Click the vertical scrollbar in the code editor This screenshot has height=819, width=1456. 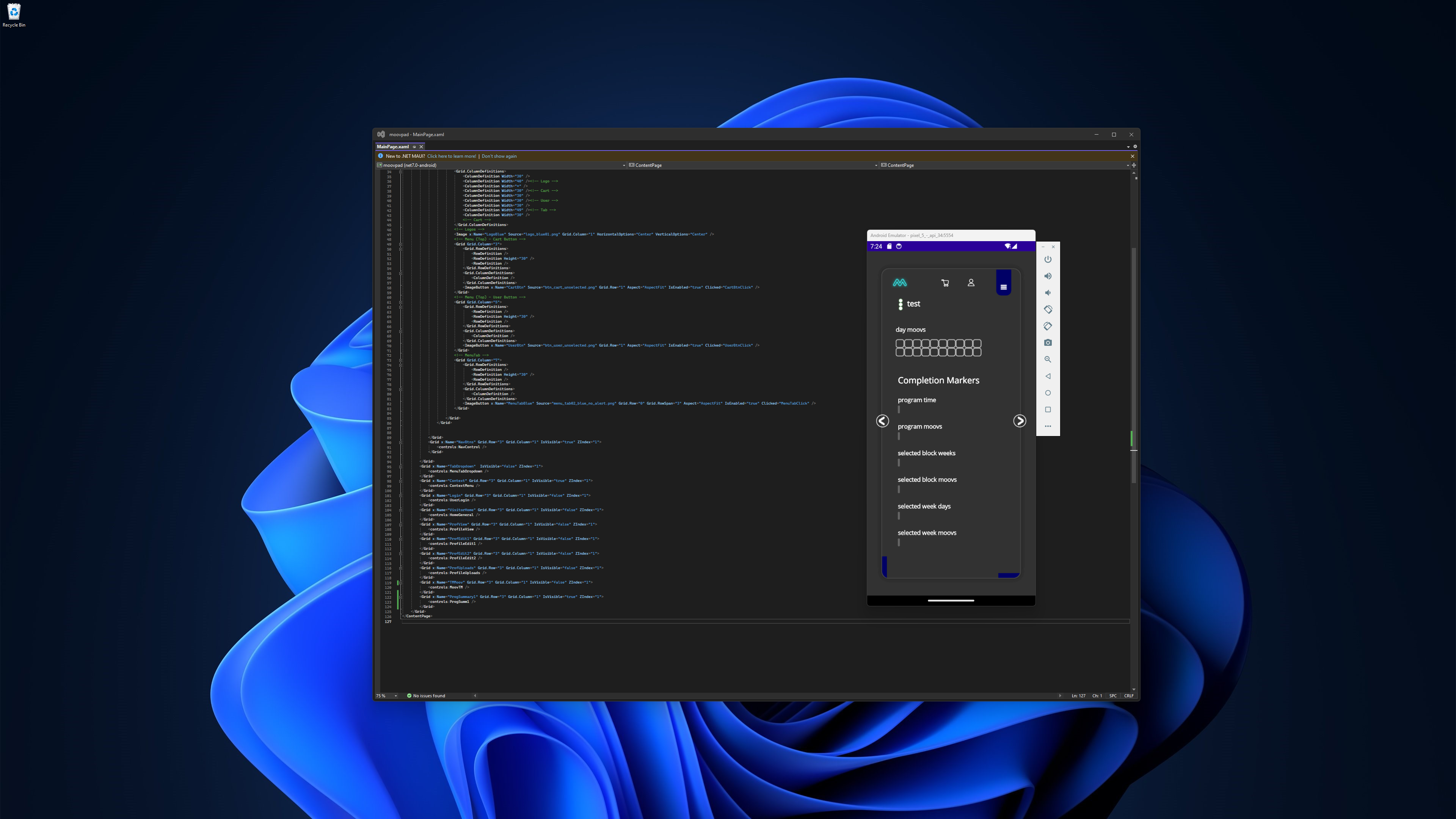click(1133, 365)
